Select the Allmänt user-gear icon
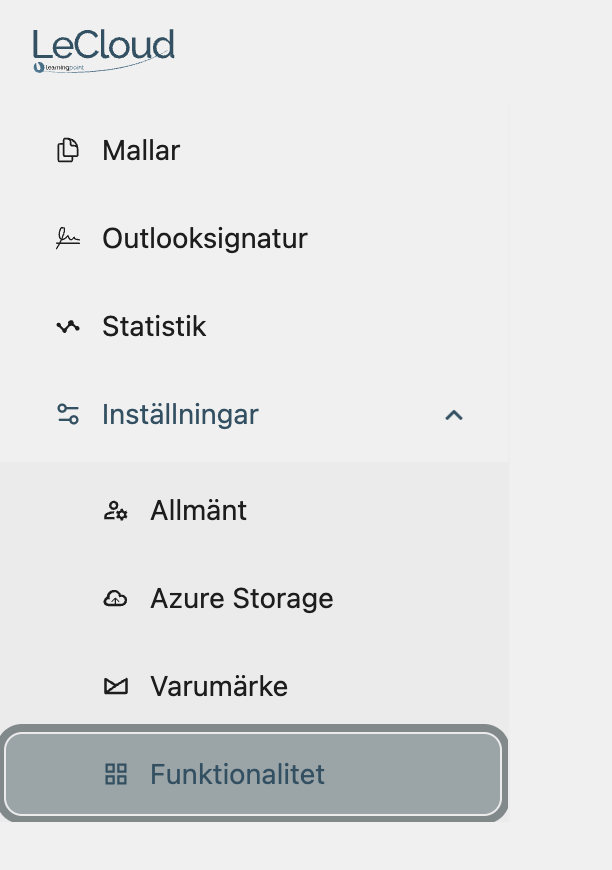The width and height of the screenshot is (612, 870). [116, 510]
